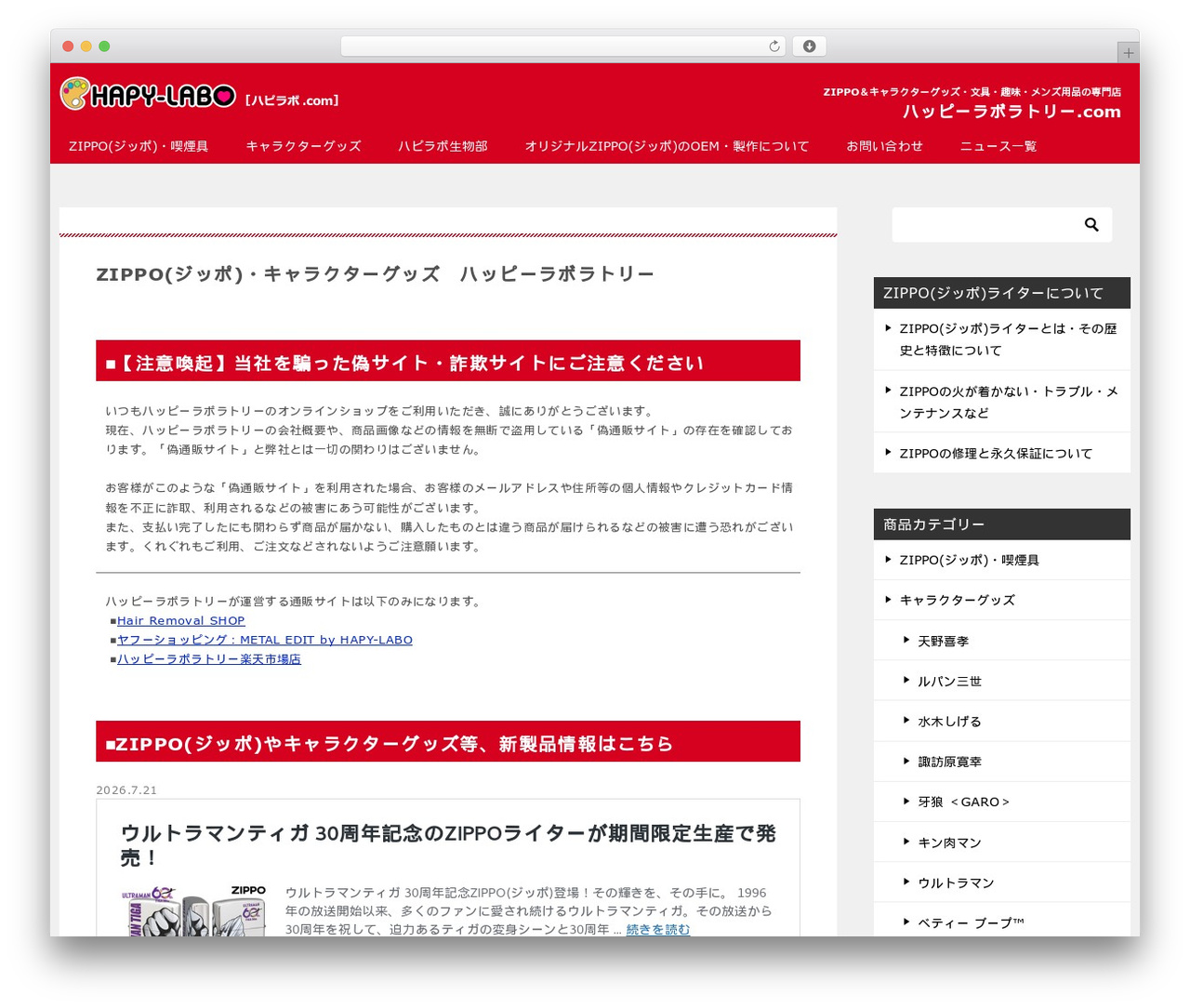Open お問い合わせ navigation item
The height and width of the screenshot is (1008, 1190).
pos(884,146)
